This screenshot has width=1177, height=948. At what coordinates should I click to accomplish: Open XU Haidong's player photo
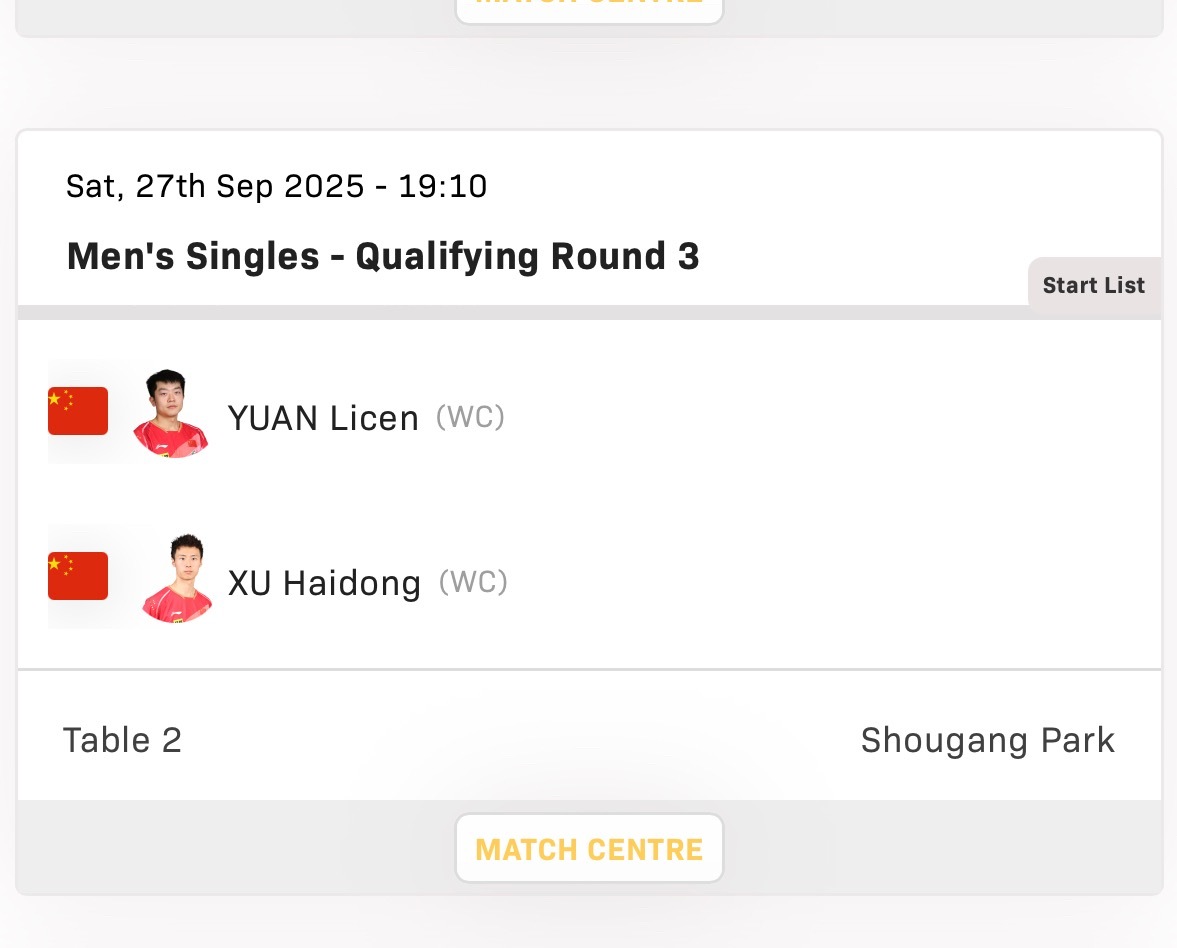pyautogui.click(x=178, y=578)
